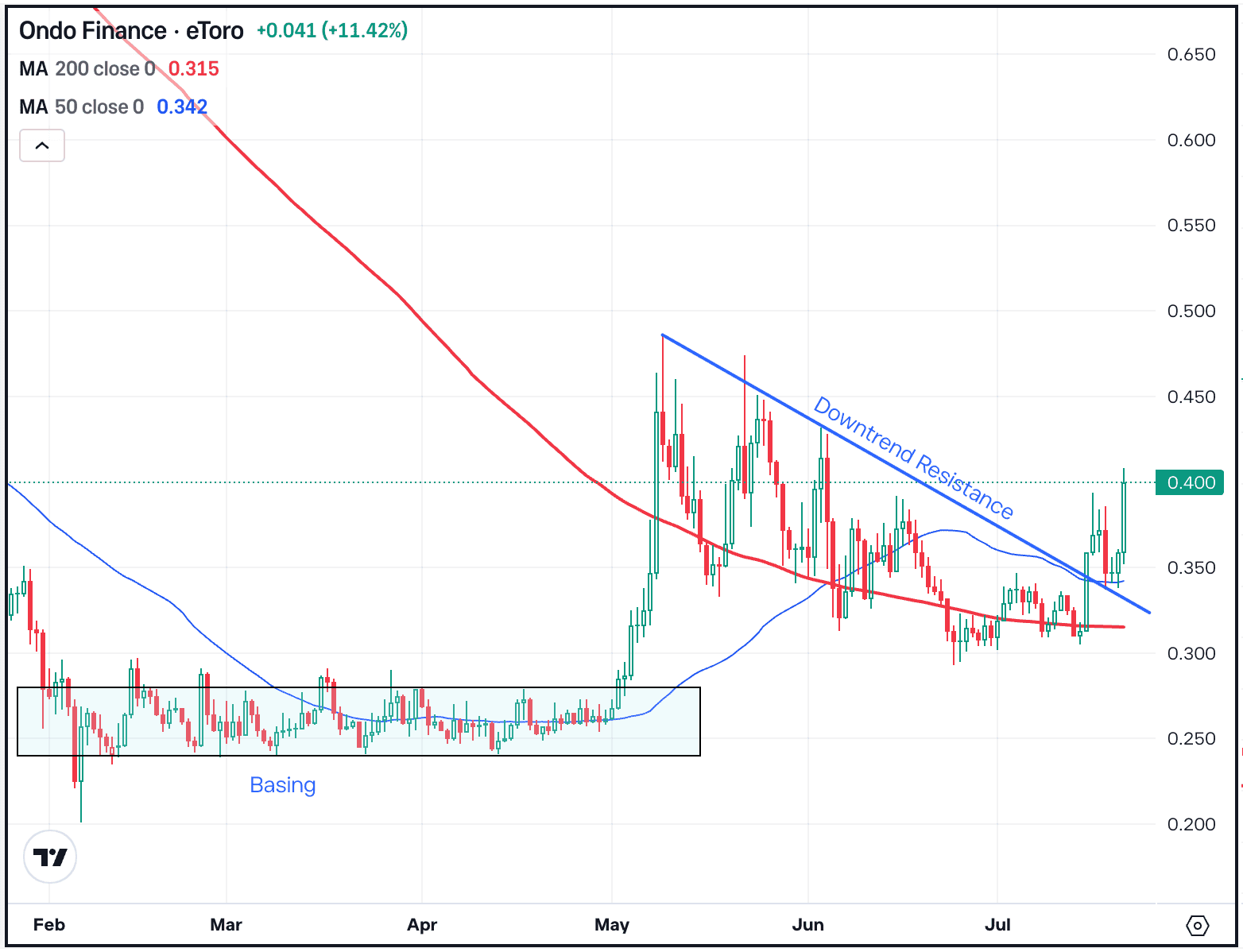Click the 0.350 price axis label
The image size is (1243, 952).
[x=1191, y=567]
